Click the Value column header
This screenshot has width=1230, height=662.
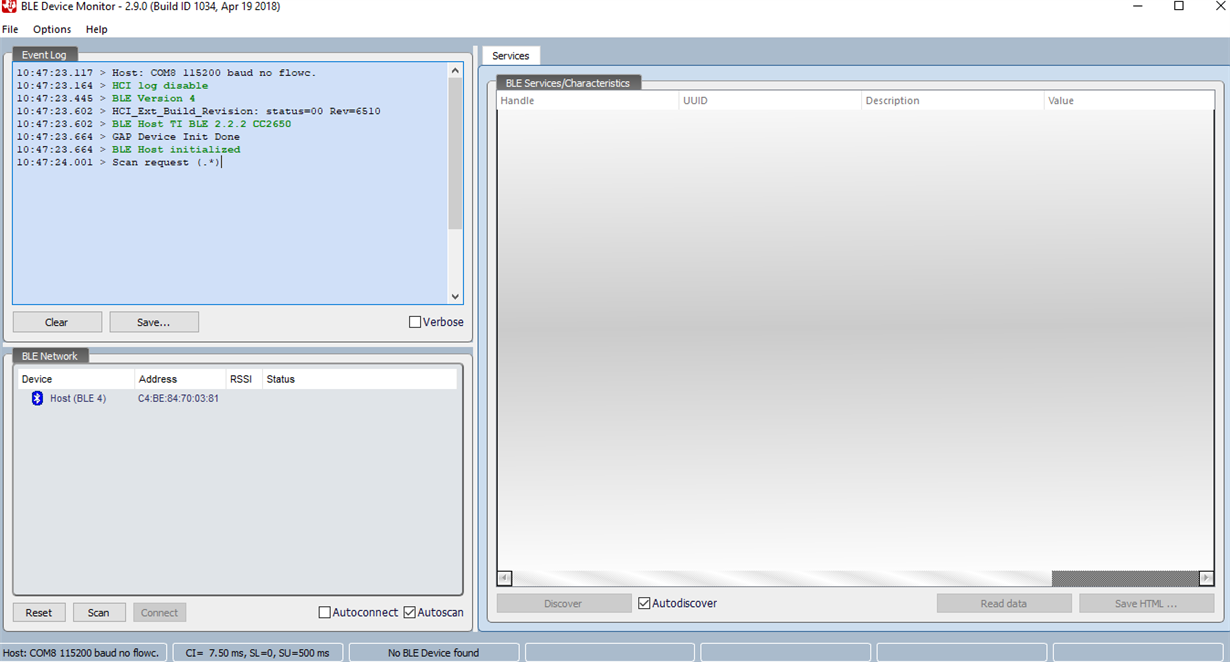click(1129, 101)
